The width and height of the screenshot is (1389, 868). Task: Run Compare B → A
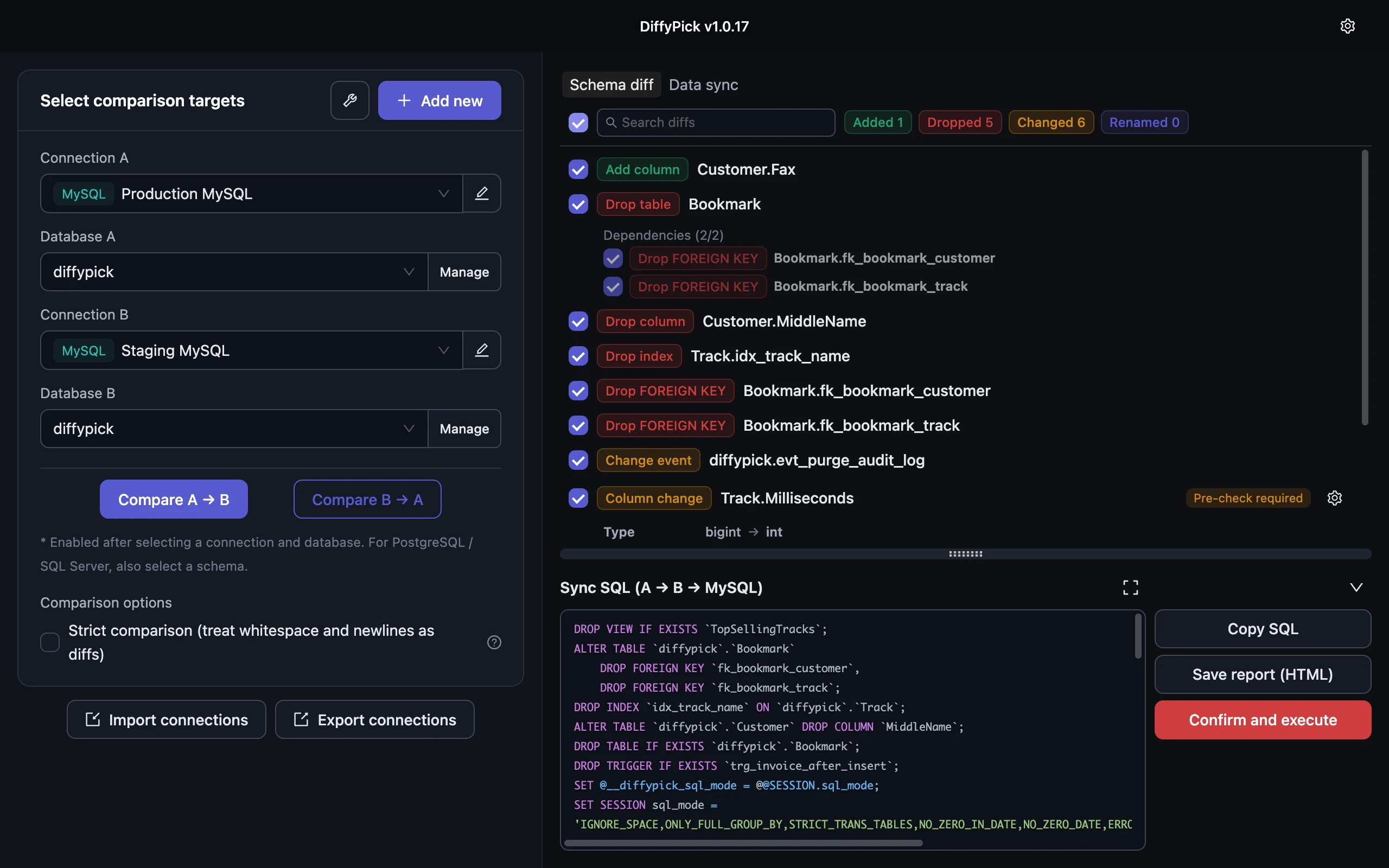(367, 500)
